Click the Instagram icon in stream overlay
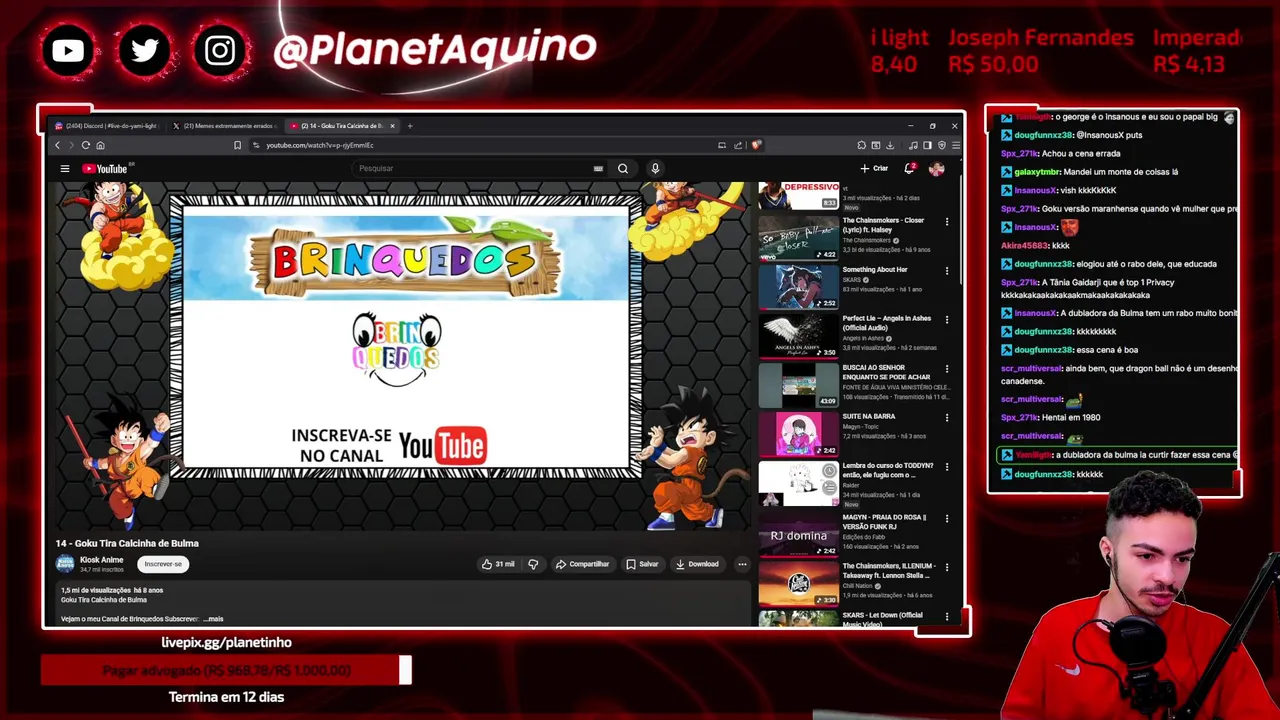 coord(220,50)
